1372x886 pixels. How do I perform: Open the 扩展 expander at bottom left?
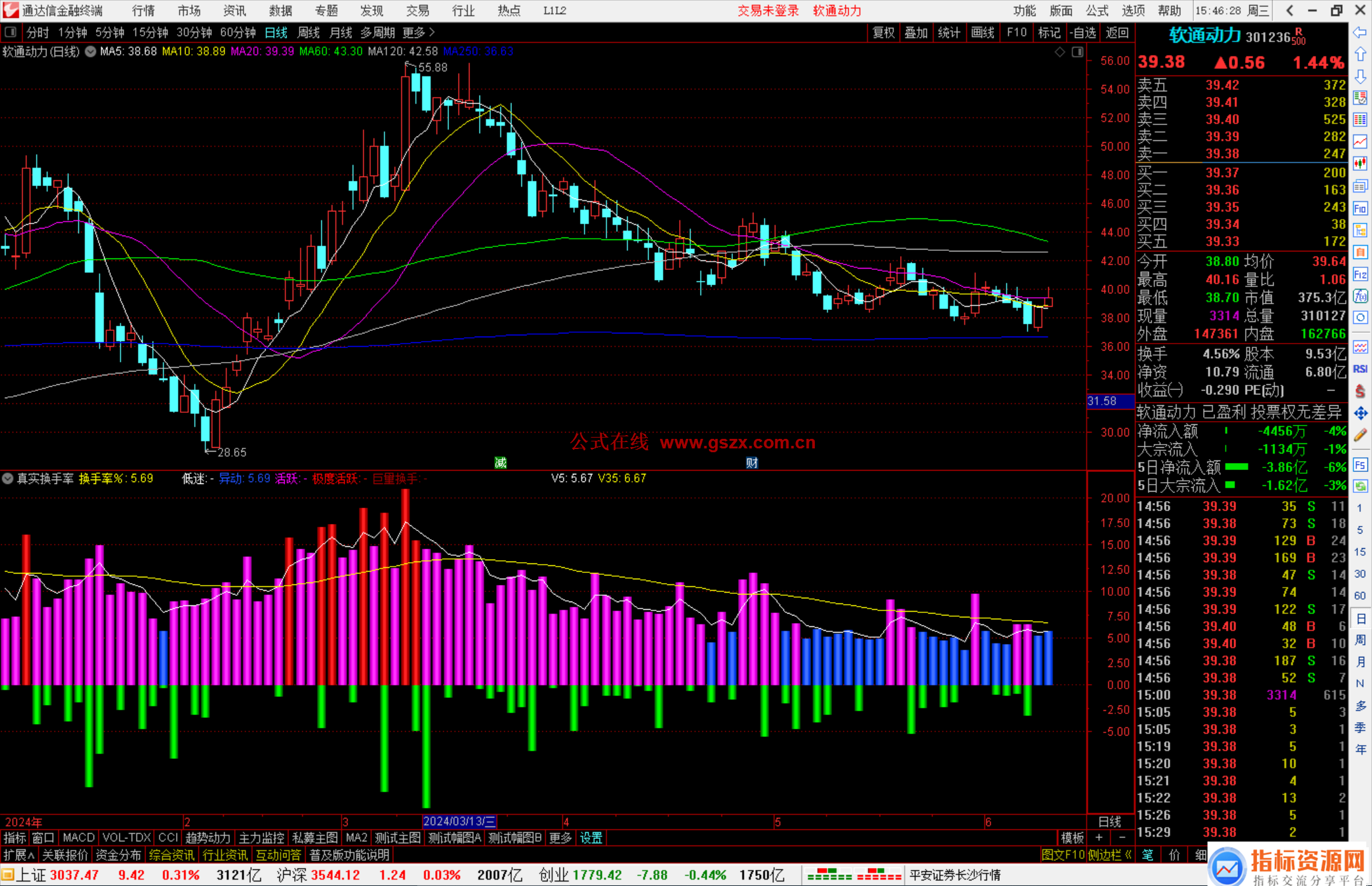[18, 855]
